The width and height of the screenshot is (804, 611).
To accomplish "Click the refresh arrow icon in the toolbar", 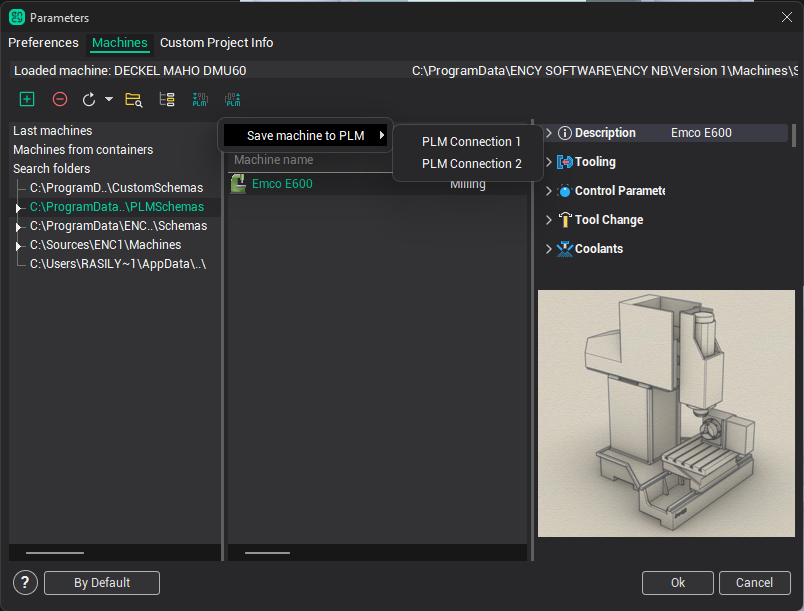I will [89, 99].
